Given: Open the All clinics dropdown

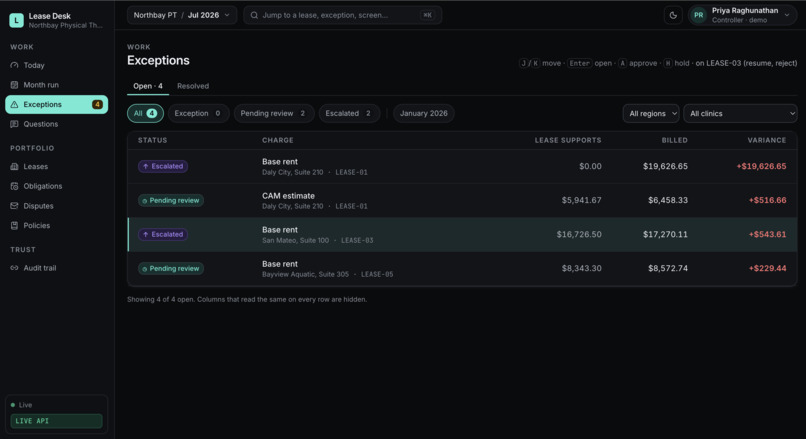Looking at the screenshot, I should [740, 114].
